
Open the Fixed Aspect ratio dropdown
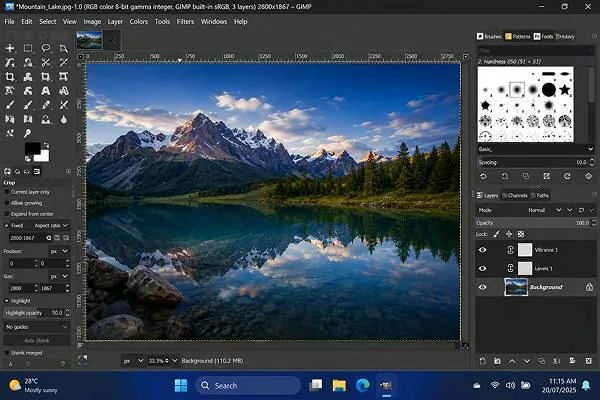[51, 225]
